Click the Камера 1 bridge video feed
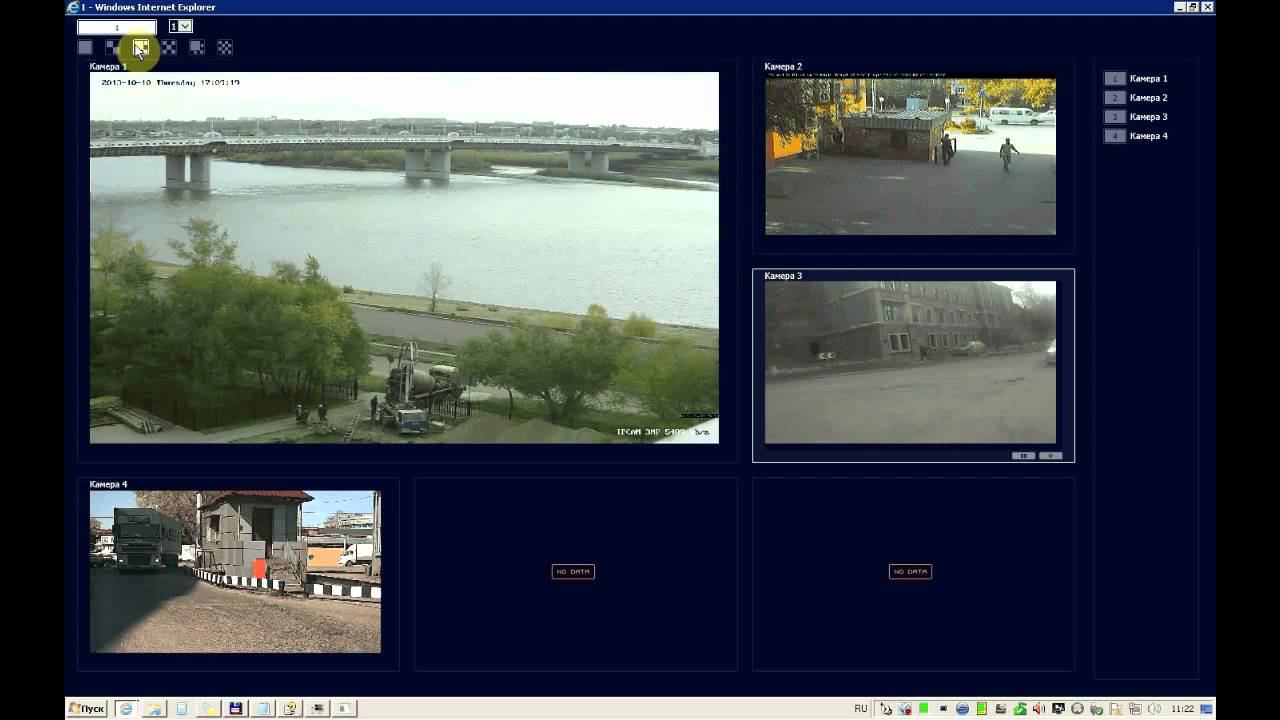This screenshot has width=1280, height=720. click(404, 257)
